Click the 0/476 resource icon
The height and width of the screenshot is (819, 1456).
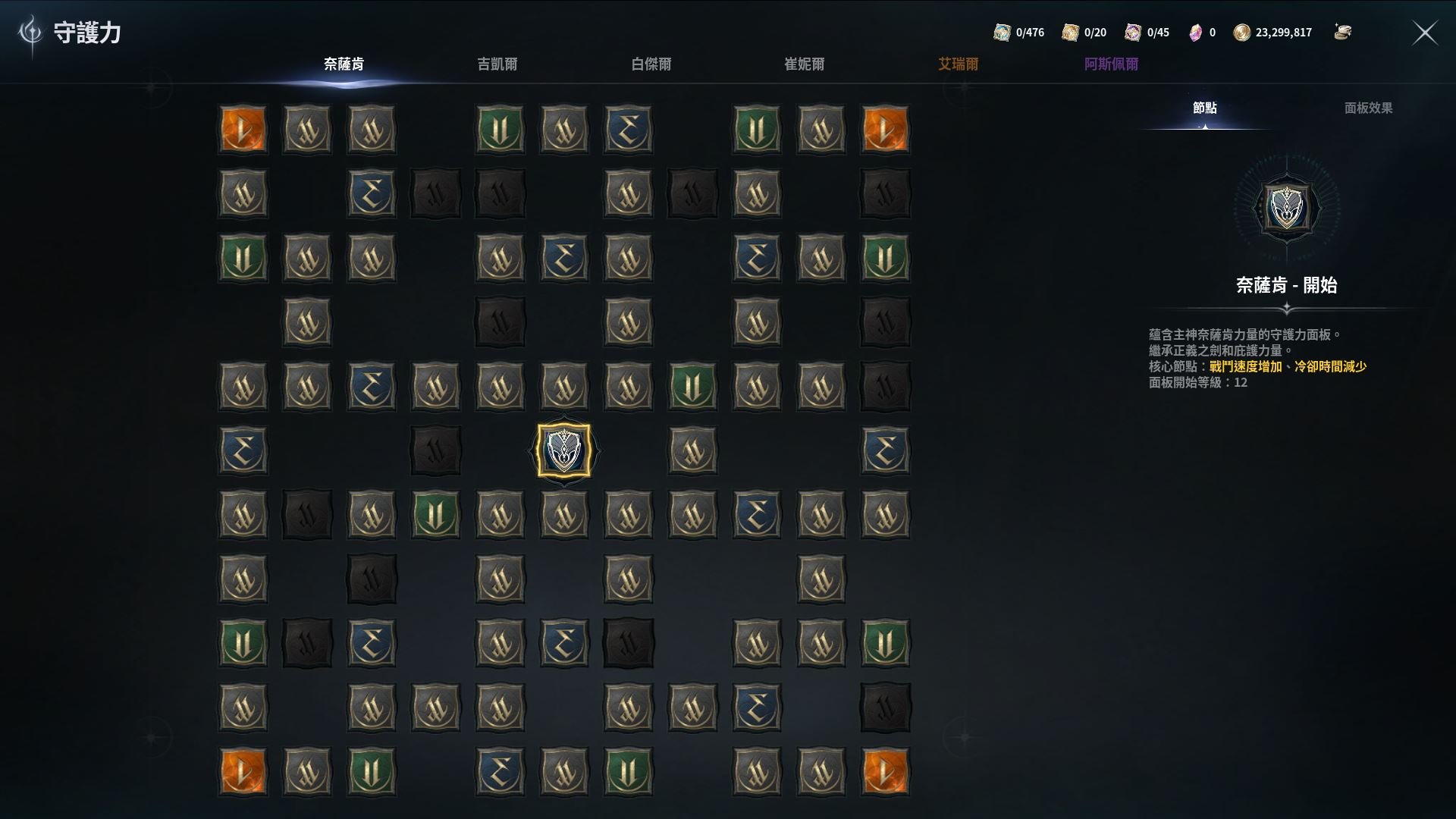[x=1002, y=33]
